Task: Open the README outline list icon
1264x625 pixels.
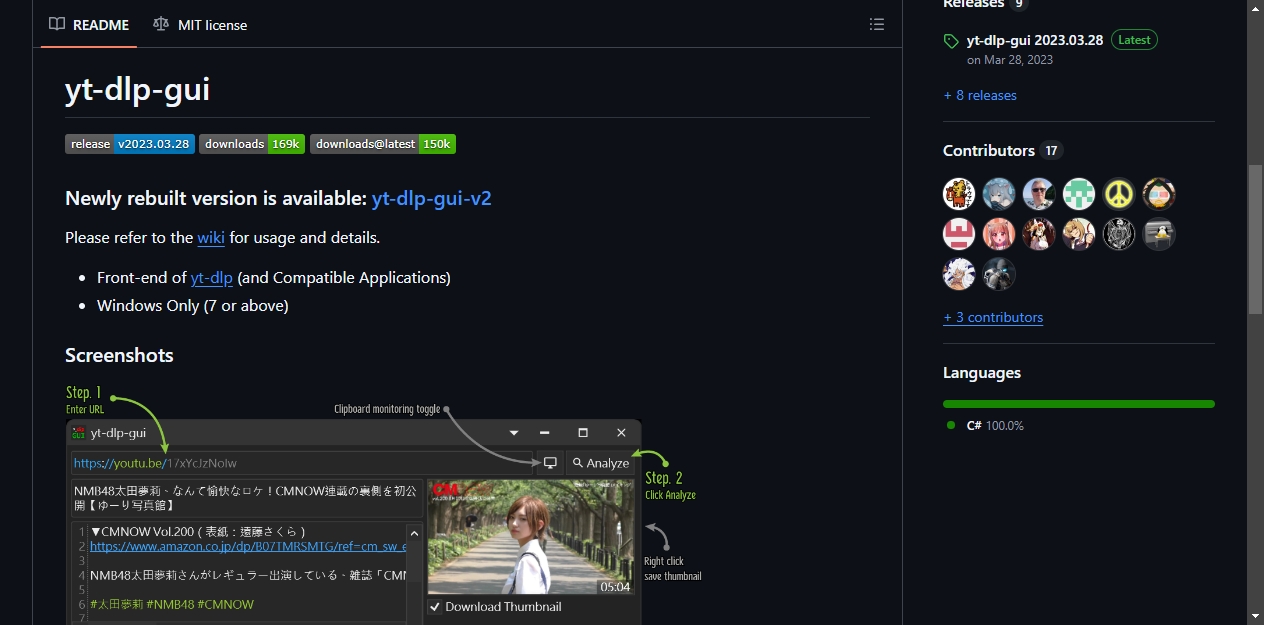Action: click(877, 24)
